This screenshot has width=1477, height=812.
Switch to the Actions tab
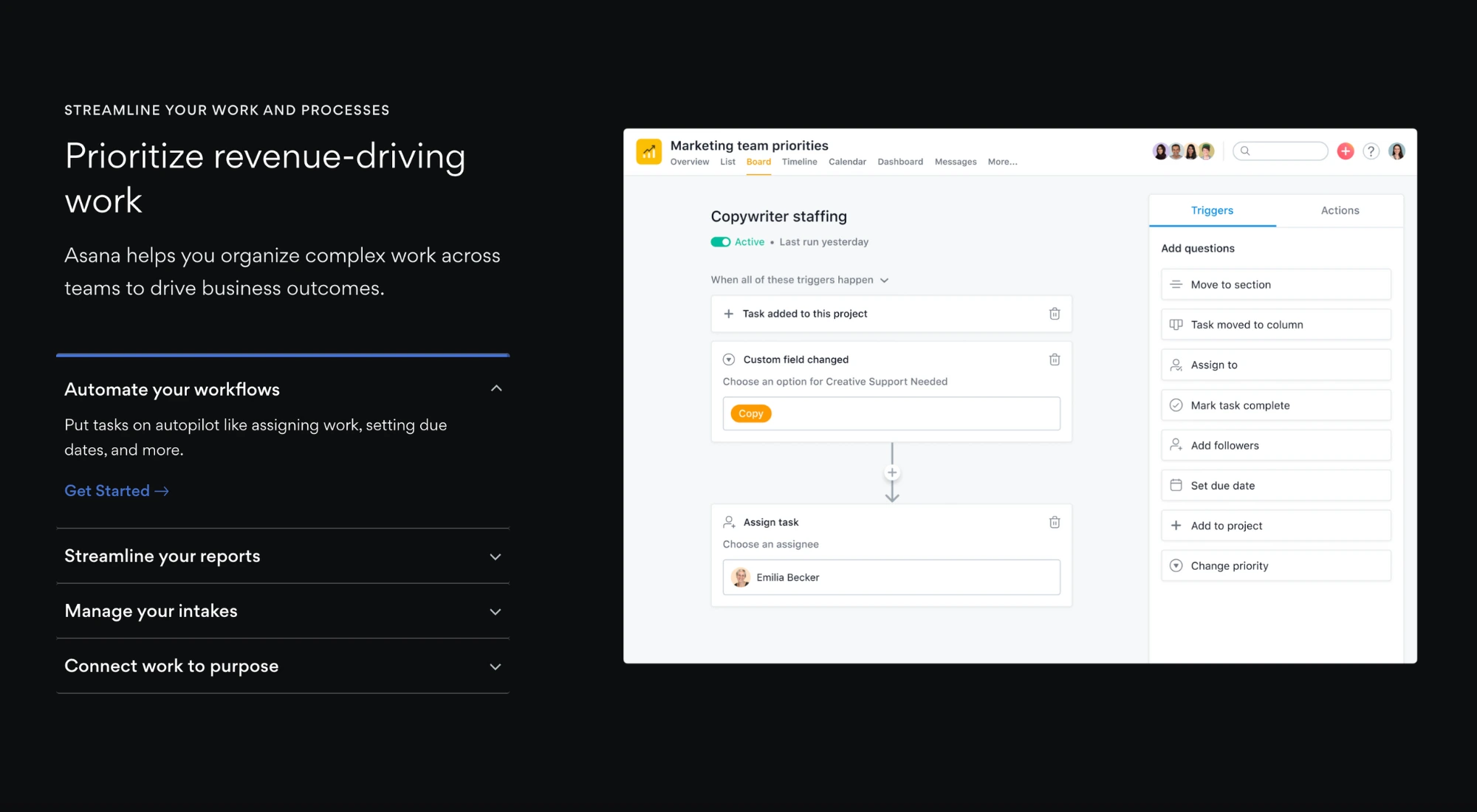point(1339,210)
